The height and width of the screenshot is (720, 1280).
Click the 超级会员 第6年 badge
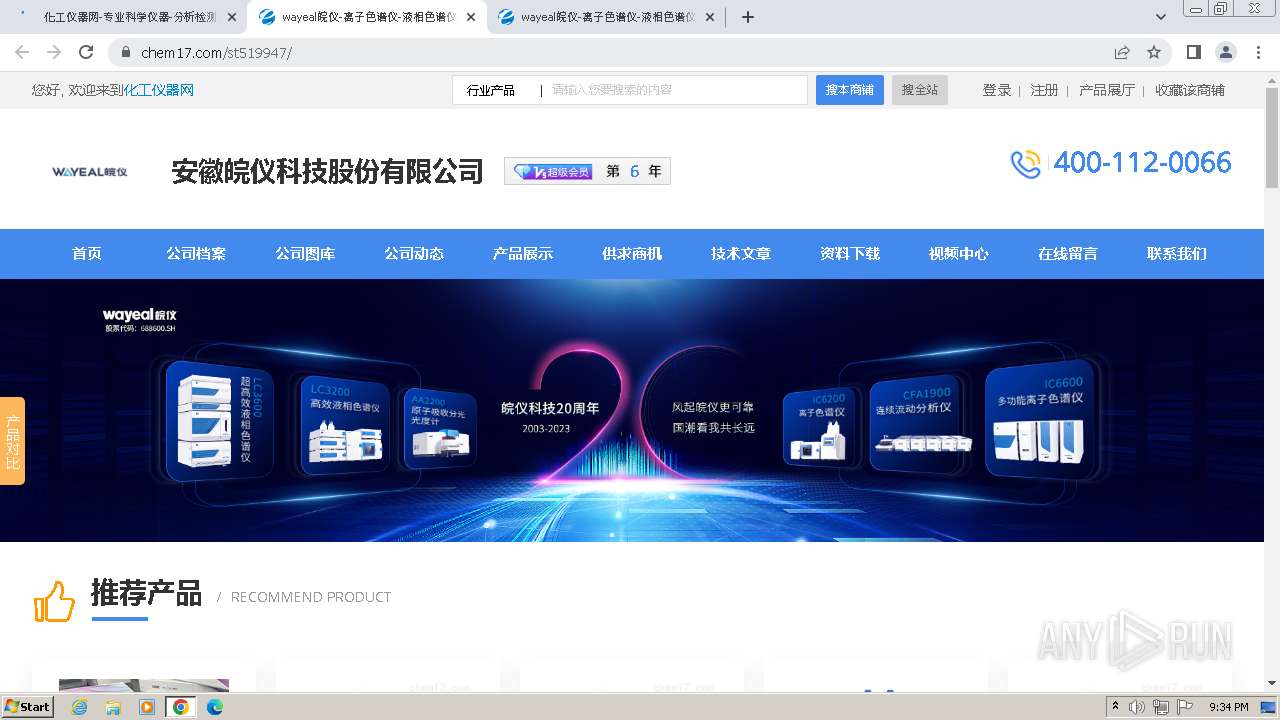(x=587, y=171)
